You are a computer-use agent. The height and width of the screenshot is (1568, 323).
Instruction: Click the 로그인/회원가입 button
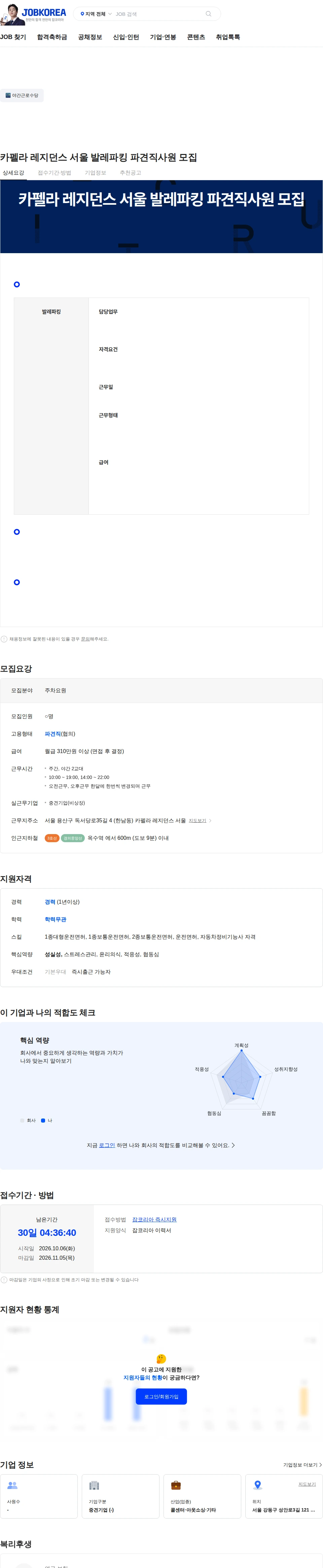tap(161, 1396)
